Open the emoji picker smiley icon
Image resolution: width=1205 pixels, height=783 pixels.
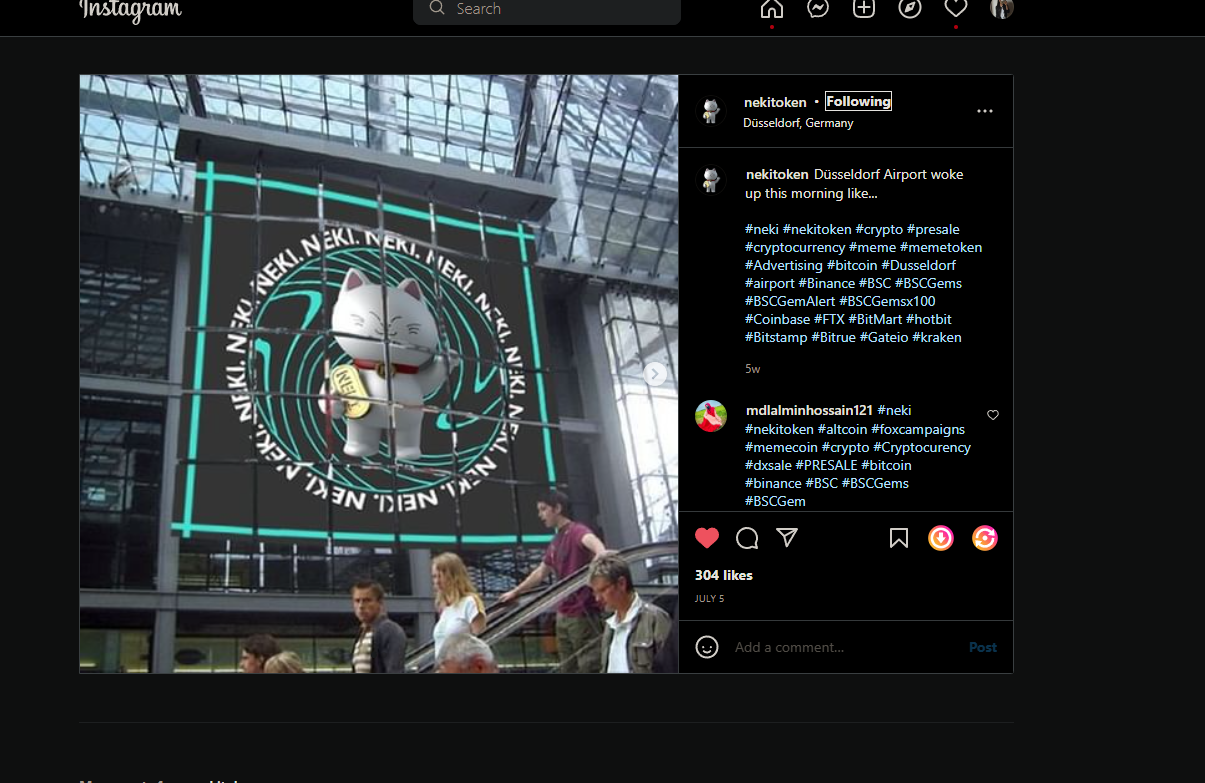click(x=707, y=647)
